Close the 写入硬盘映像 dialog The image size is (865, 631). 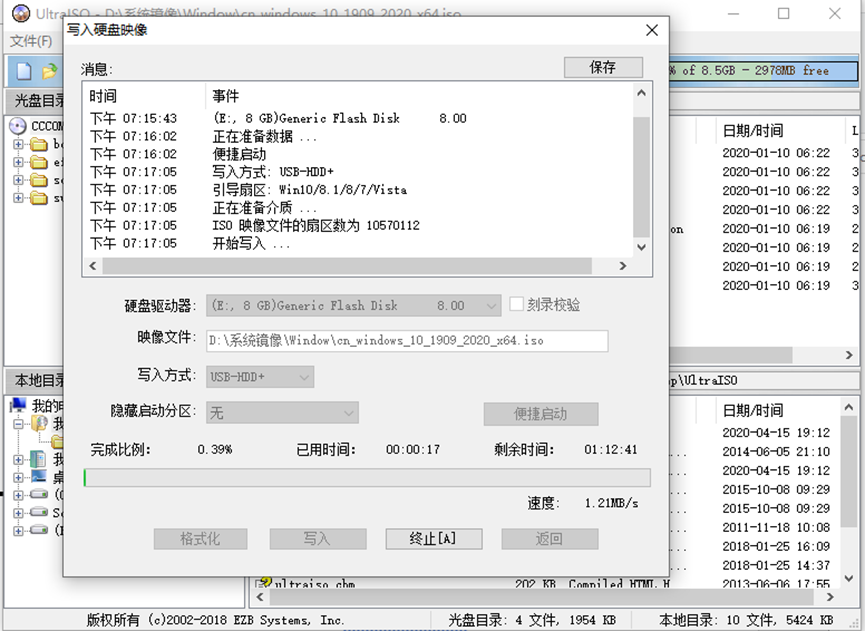pos(652,30)
